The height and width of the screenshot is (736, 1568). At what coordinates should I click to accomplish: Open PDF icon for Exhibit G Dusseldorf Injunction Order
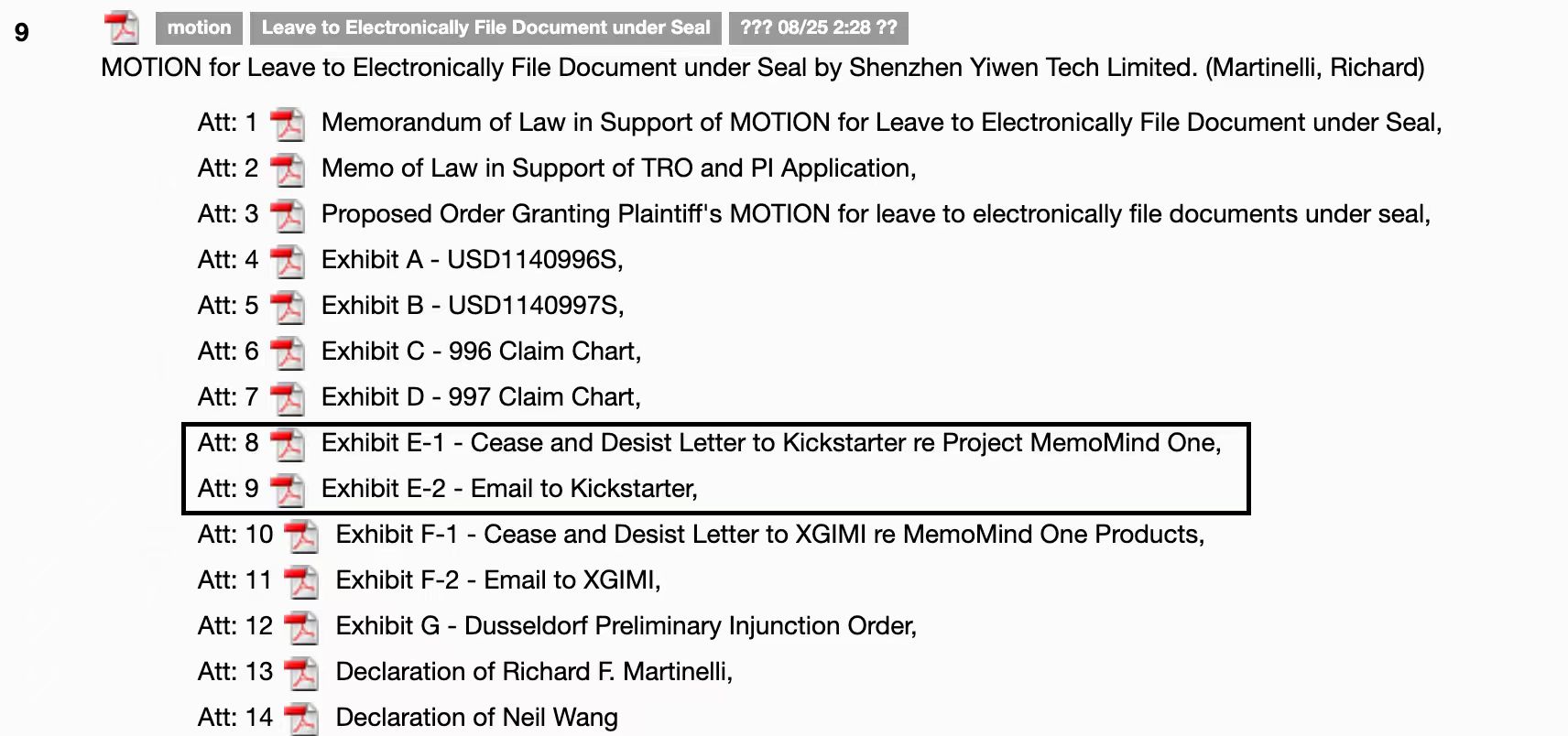(x=301, y=627)
